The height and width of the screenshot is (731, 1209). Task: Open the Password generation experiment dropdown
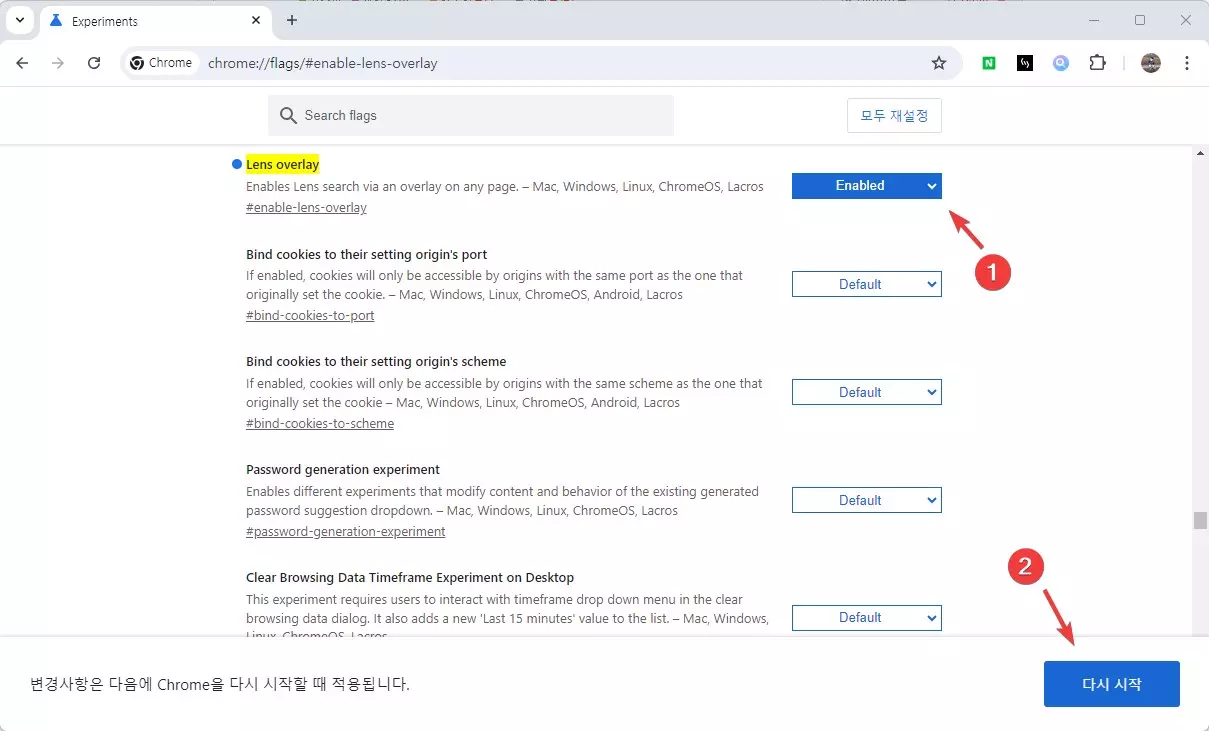[866, 499]
